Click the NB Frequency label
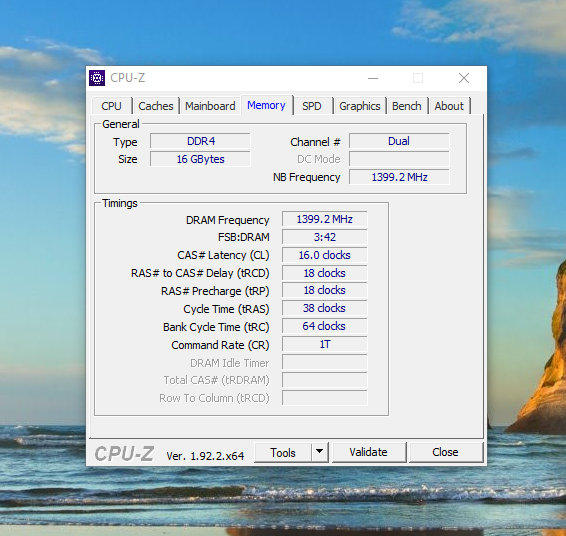The width and height of the screenshot is (566, 536). [x=306, y=177]
